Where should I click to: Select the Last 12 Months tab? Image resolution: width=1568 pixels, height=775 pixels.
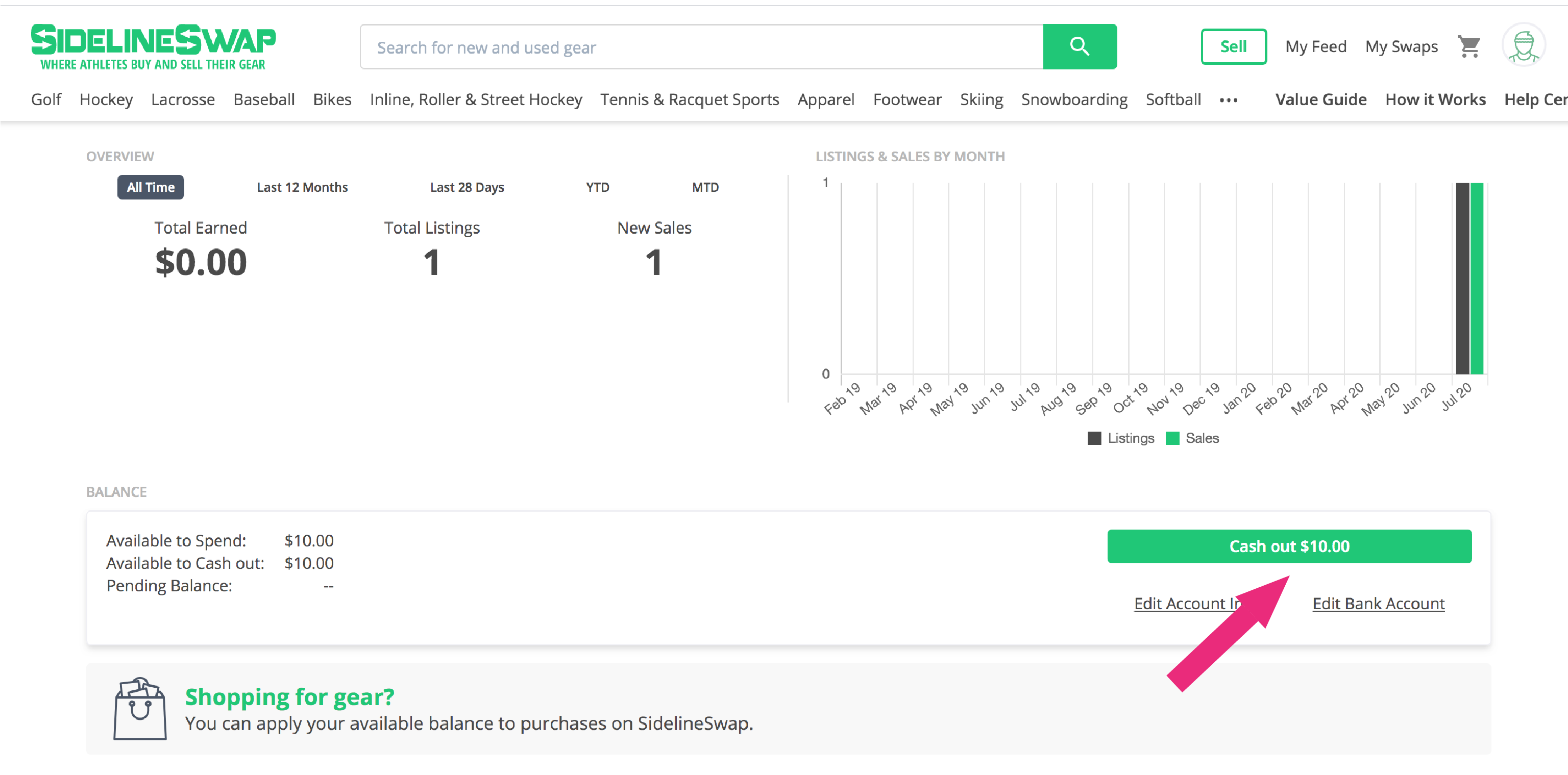302,187
